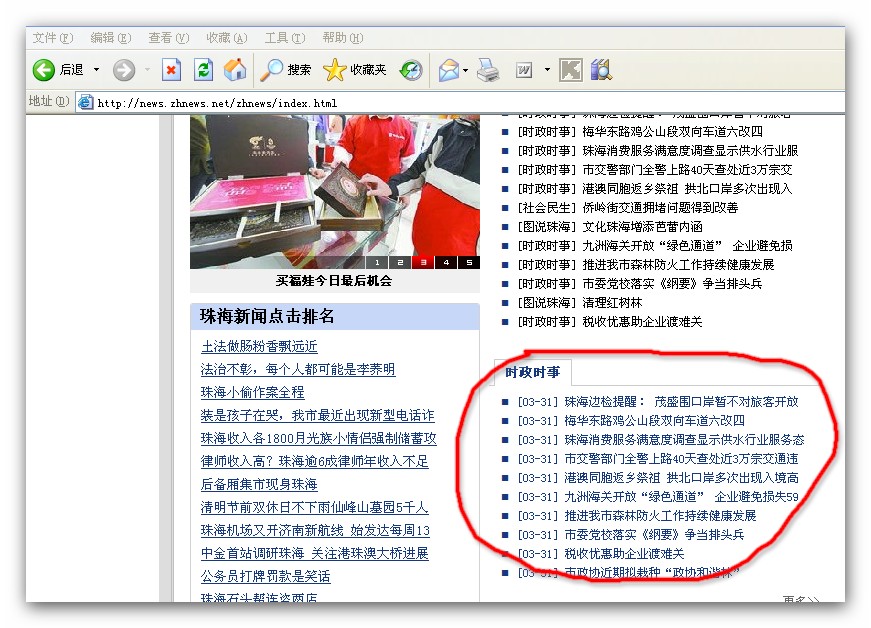871x628 pixels.
Task: Open the [时政时事] 梅华东路鸡公山段双向车道六改四 link
Action: [x=640, y=132]
